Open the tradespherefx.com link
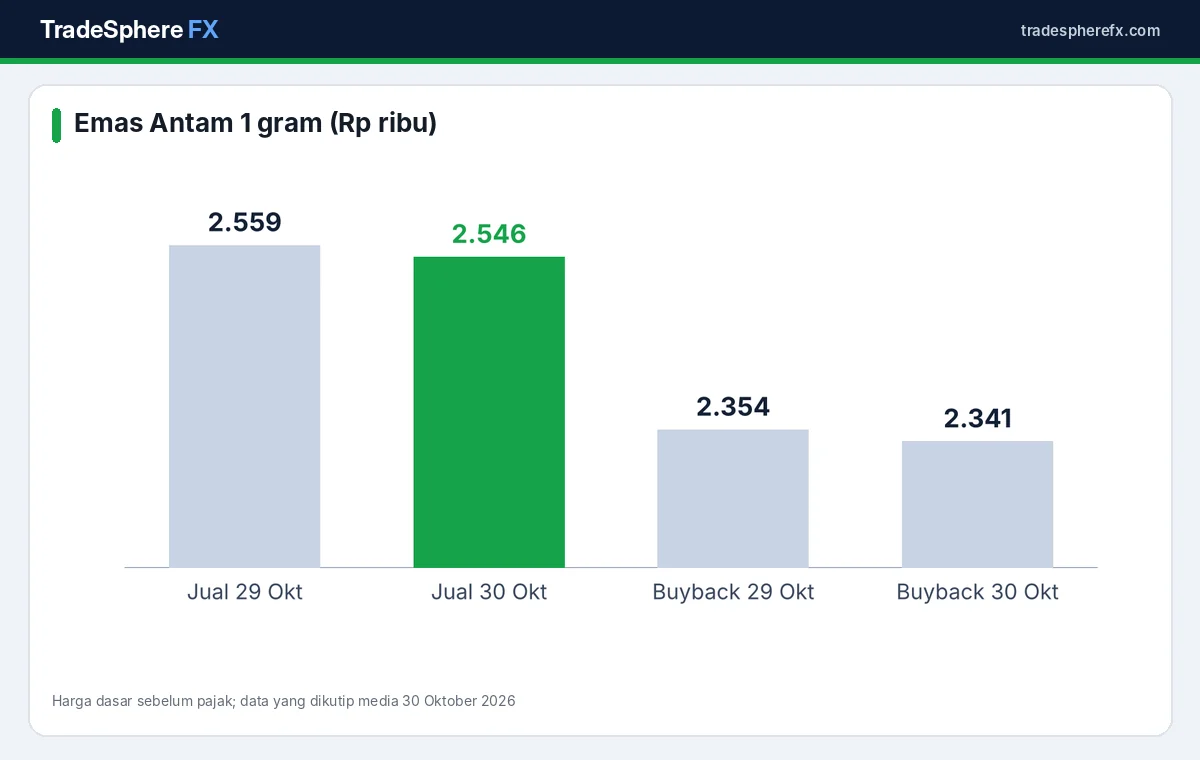1200x760 pixels. coord(1090,30)
